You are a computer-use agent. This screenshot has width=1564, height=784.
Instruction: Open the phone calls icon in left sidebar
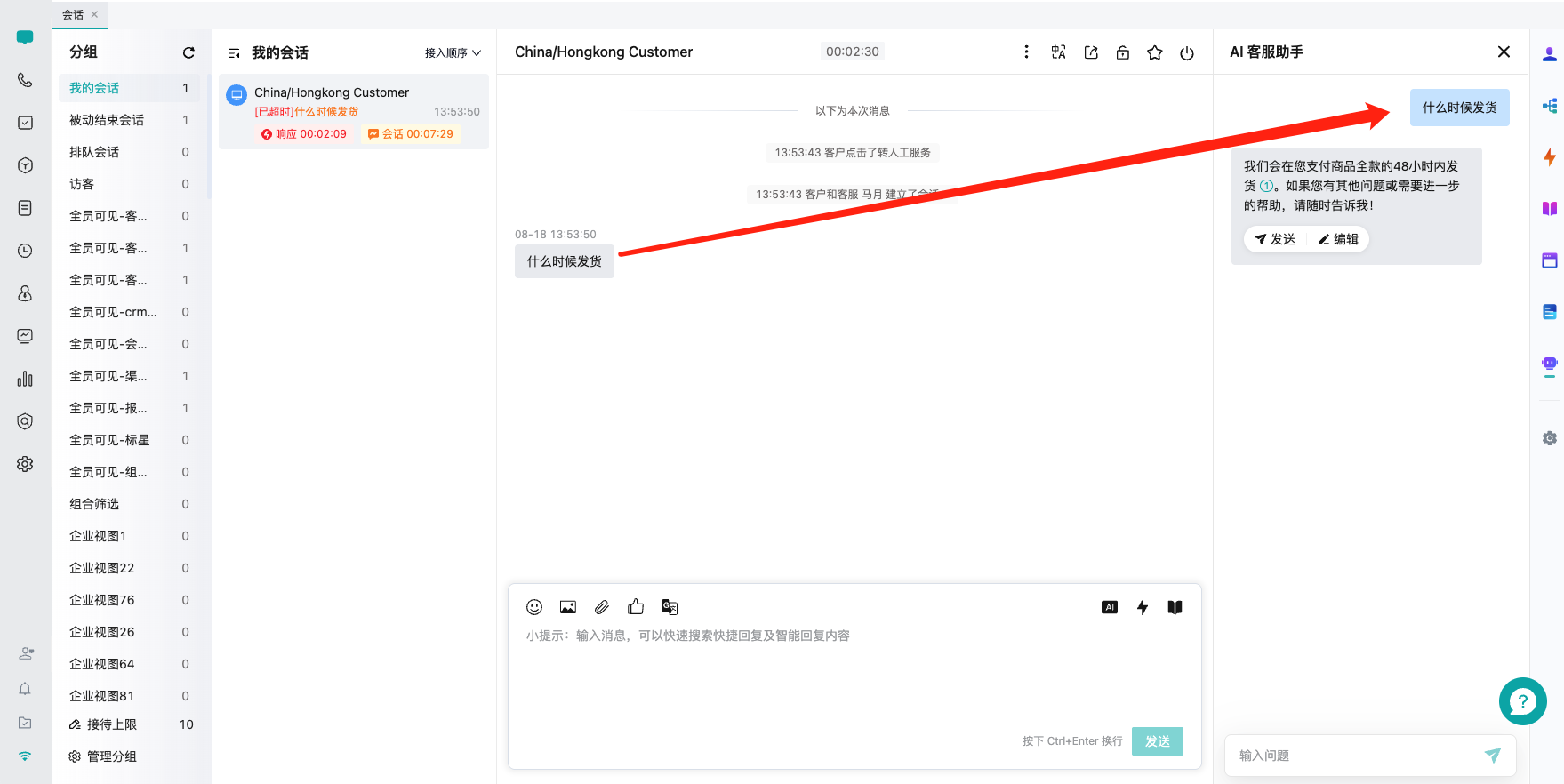[25, 80]
